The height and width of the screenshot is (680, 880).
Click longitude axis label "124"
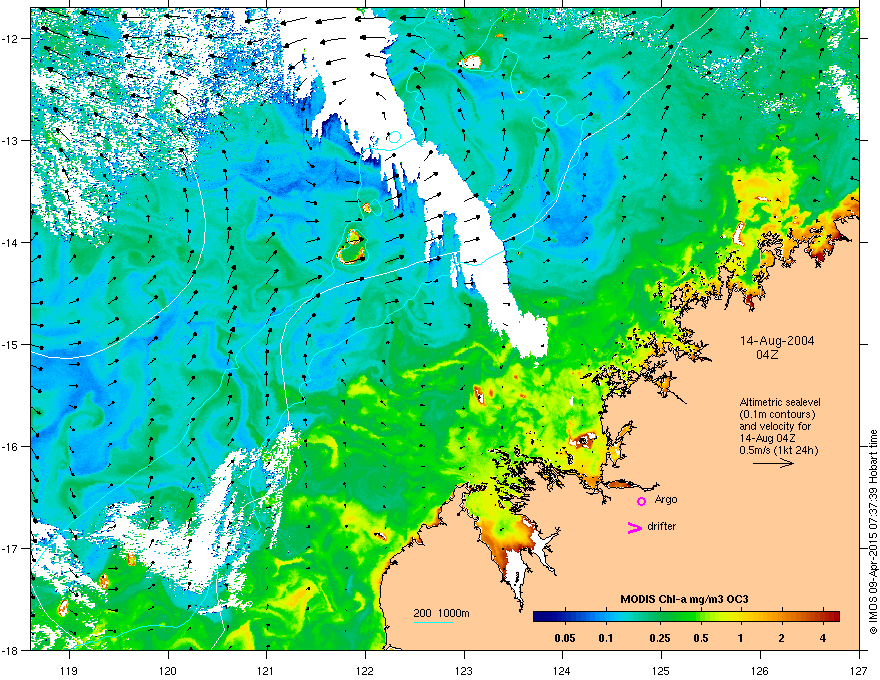(x=562, y=670)
